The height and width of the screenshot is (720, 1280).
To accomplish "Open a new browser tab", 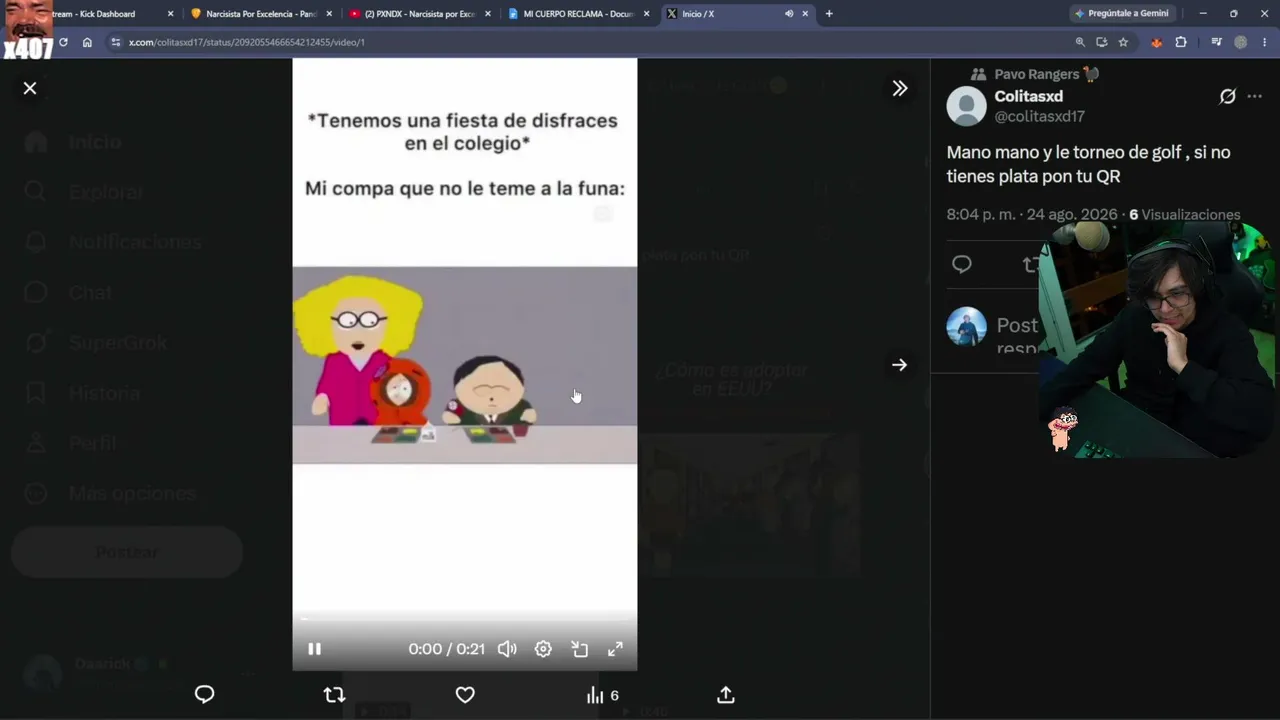I will point(829,14).
